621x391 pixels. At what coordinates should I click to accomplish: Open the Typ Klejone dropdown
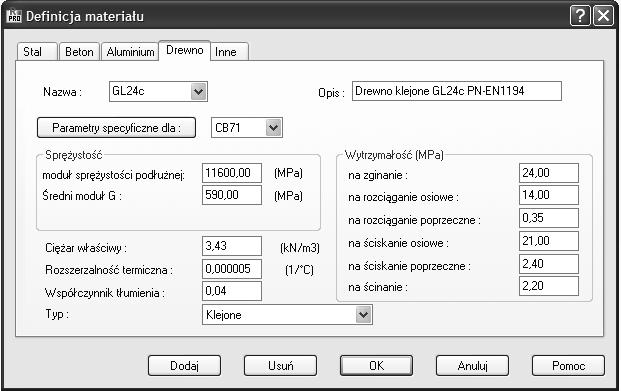pyautogui.click(x=363, y=315)
